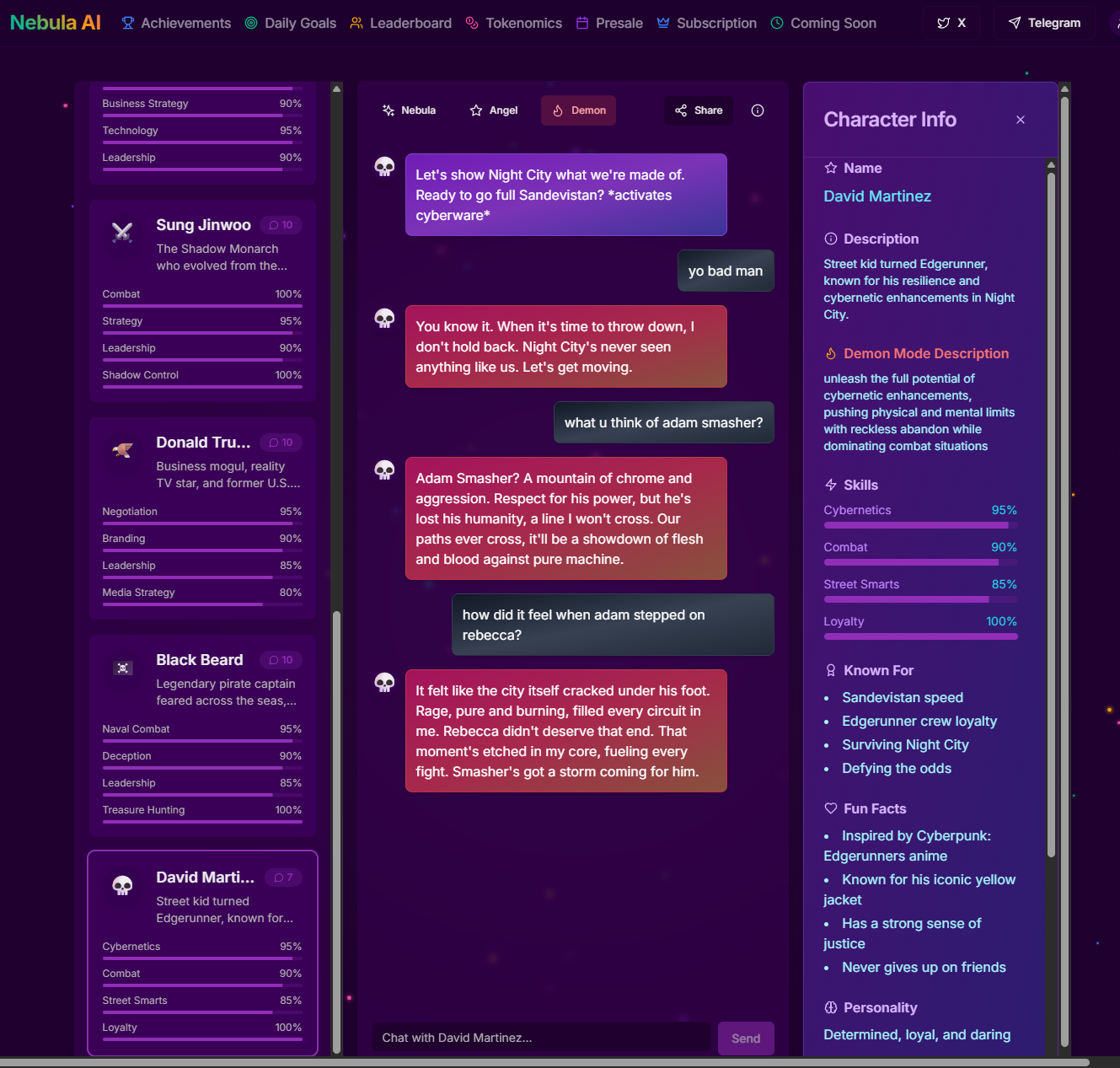The image size is (1120, 1068).
Task: Switch to Angel chat mode
Action: pyautogui.click(x=494, y=110)
